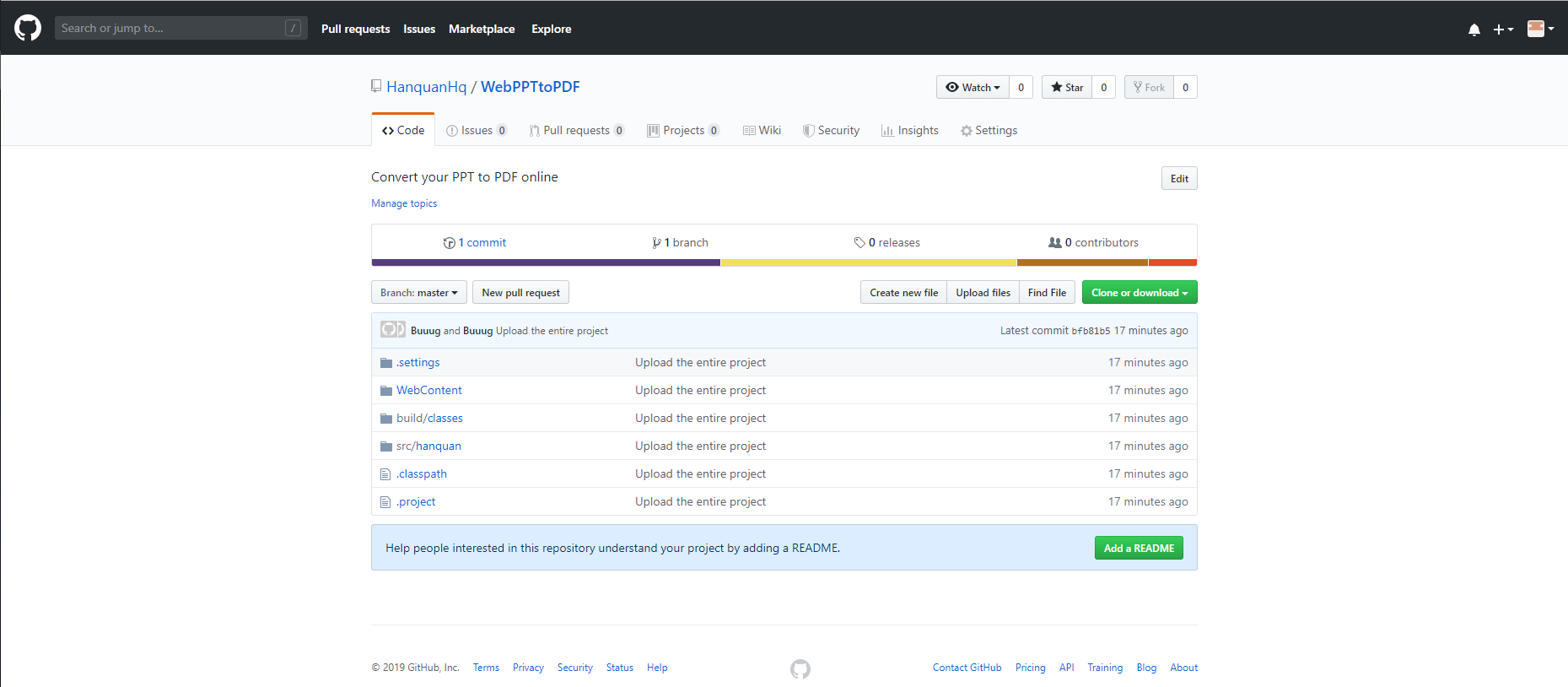Click the slash shortcut icon in search
1568x687 pixels.
point(293,28)
